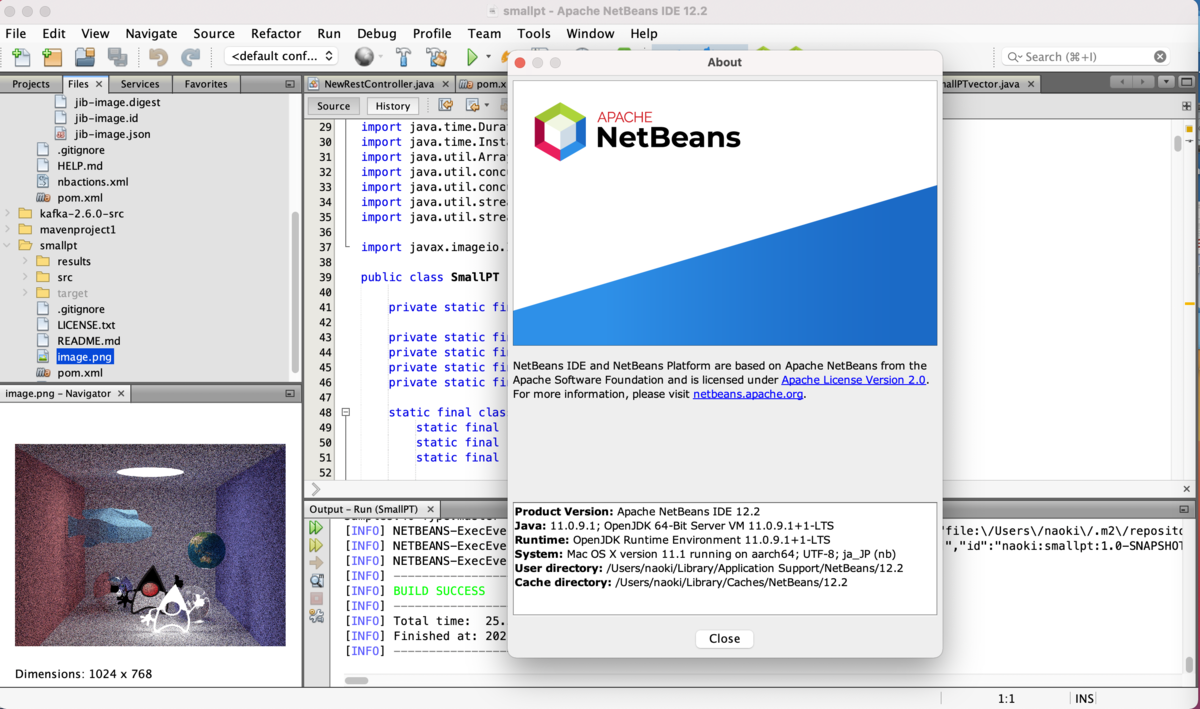Minimize the Files panel window group
This screenshot has height=709, width=1200.
click(290, 84)
